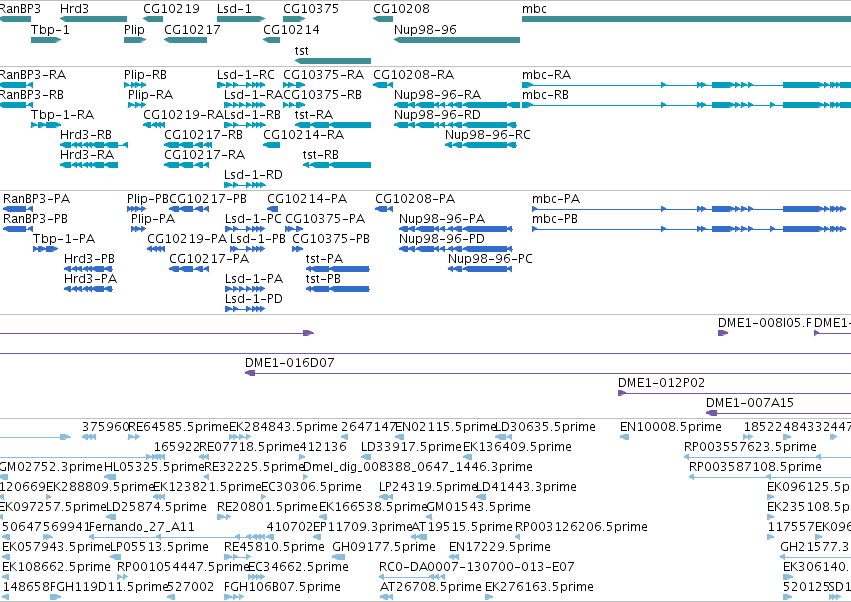Select the Tbp-1-RA transcript label
851x602 pixels.
pos(62,115)
